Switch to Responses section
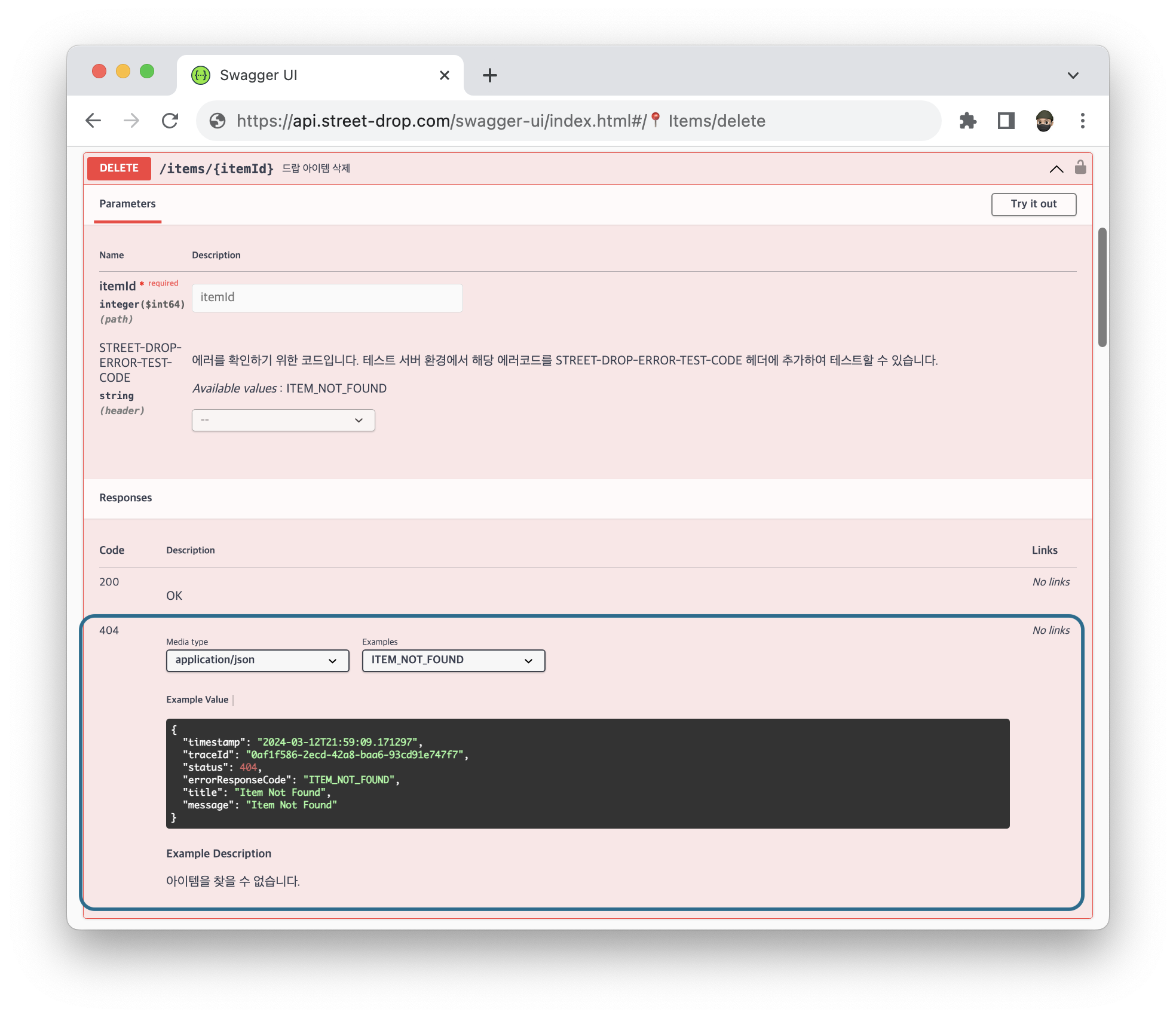The width and height of the screenshot is (1176, 1018). click(x=125, y=496)
